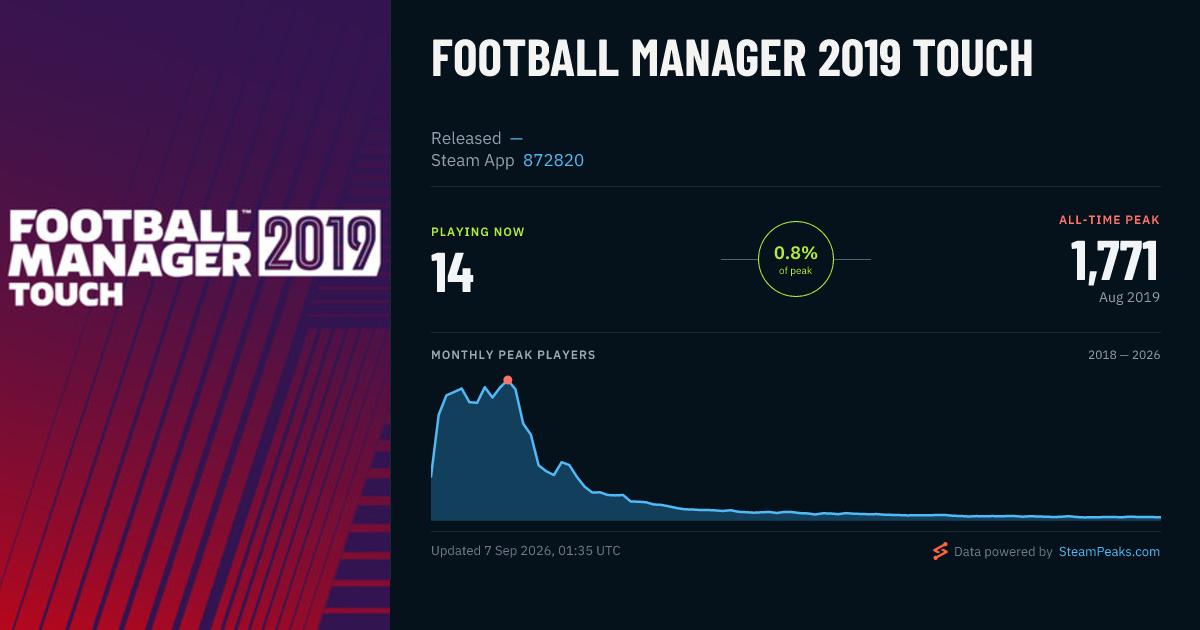Screen dimensions: 1200x630
Task: Click the Football Manager 2019 Touch logo
Action: pyautogui.click(x=195, y=256)
